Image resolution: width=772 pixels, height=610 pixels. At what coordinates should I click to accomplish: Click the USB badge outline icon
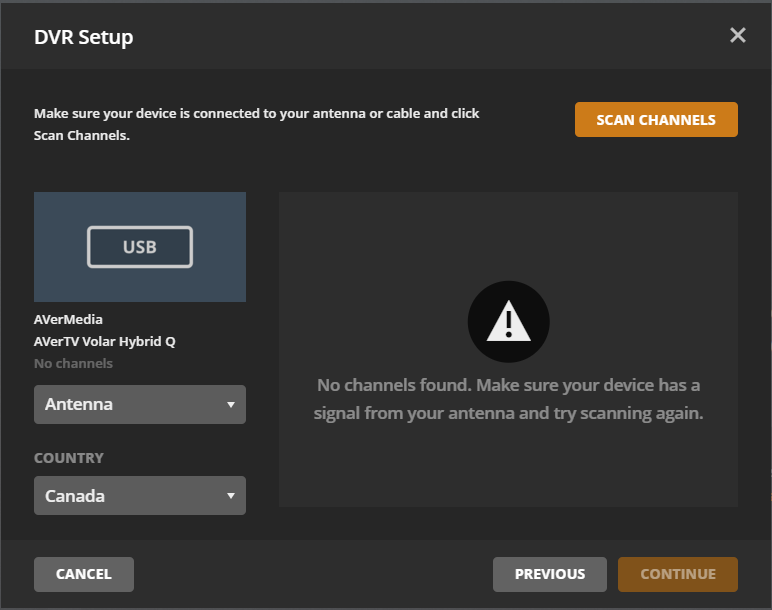click(140, 247)
